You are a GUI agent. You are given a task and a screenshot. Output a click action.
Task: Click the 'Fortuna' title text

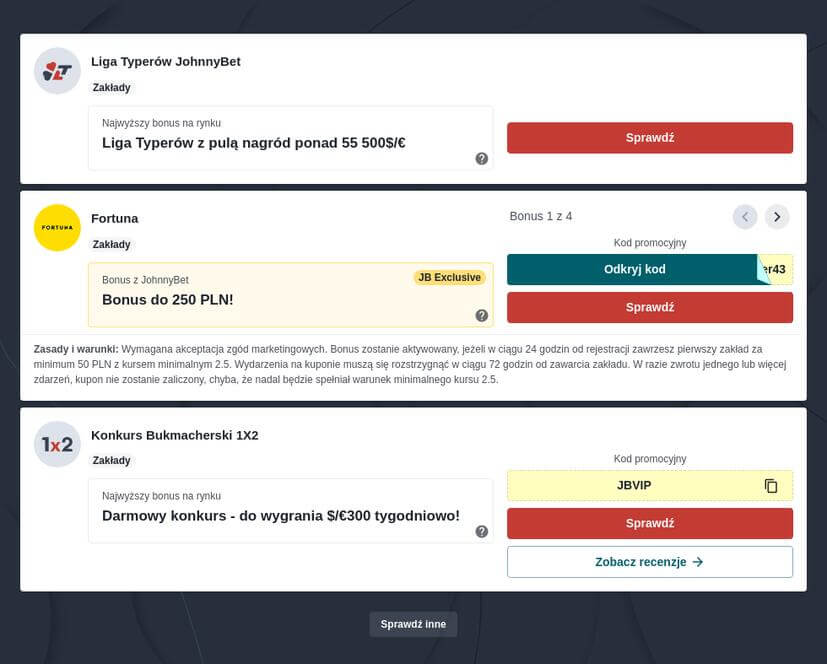tap(114, 218)
